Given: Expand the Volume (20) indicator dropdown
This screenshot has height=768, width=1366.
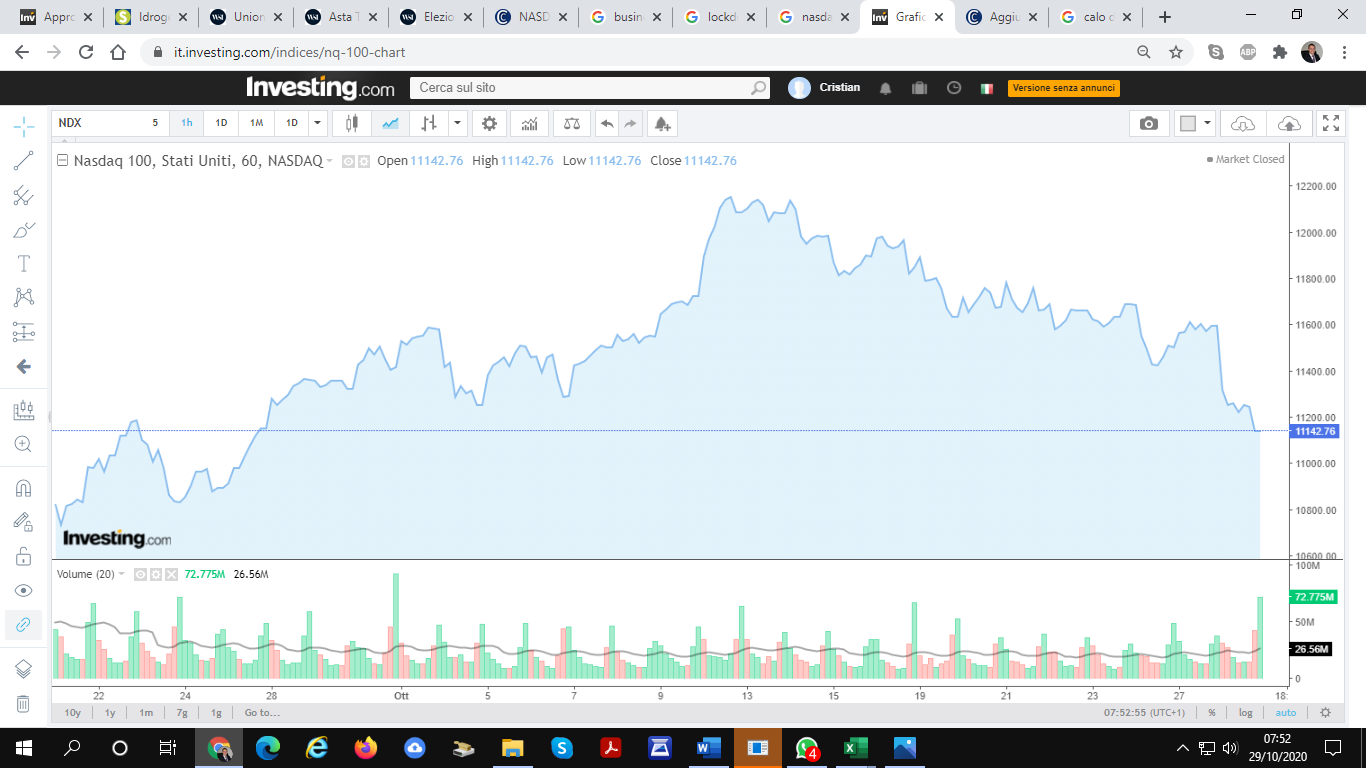Looking at the screenshot, I should click(122, 574).
